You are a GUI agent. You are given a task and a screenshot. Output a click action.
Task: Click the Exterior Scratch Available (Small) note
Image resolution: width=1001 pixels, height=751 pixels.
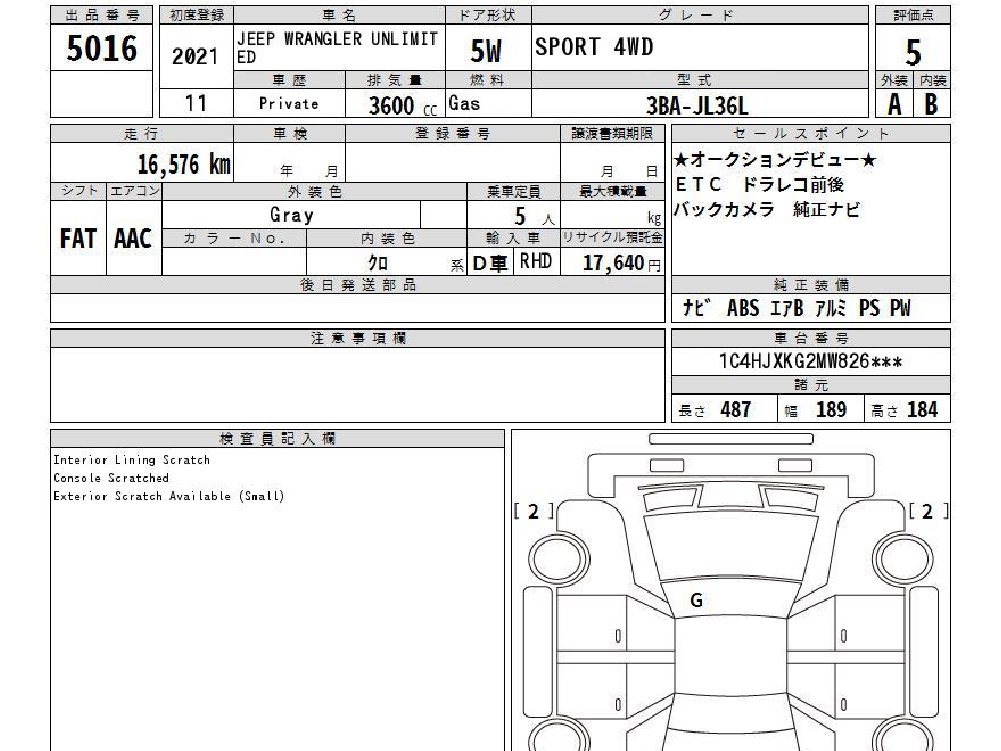coord(169,496)
